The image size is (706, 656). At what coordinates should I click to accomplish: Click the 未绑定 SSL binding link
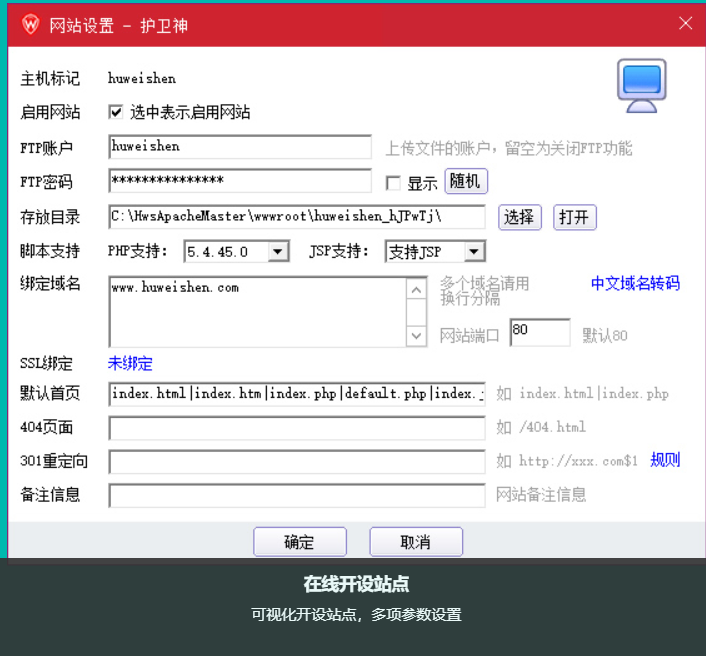coord(130,363)
